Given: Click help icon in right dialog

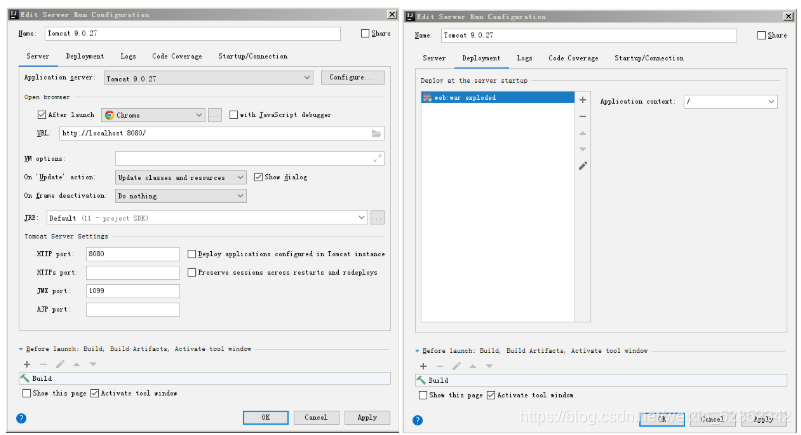Looking at the screenshot, I should click(x=417, y=420).
